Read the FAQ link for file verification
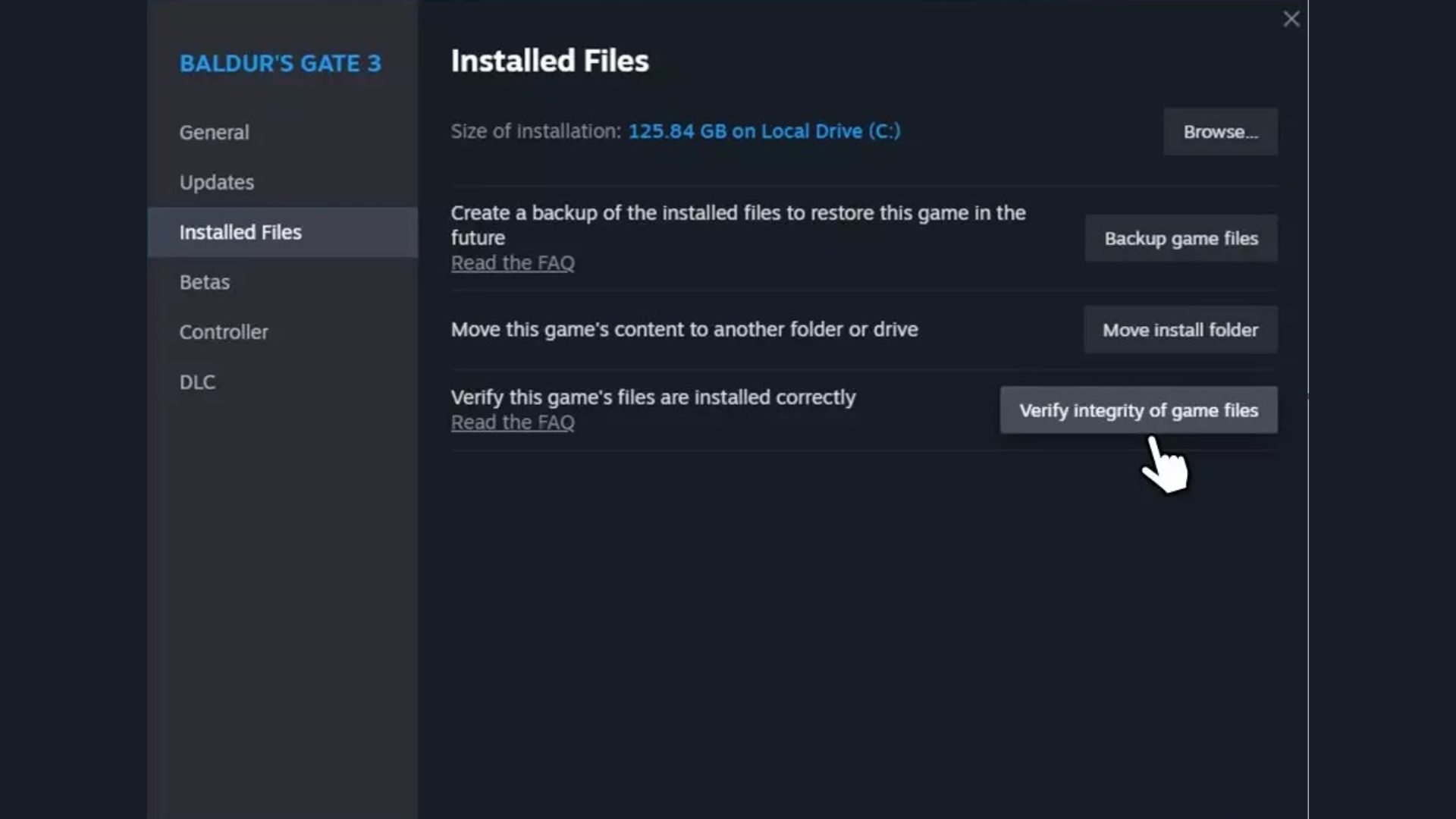This screenshot has height=819, width=1456. pyautogui.click(x=513, y=421)
